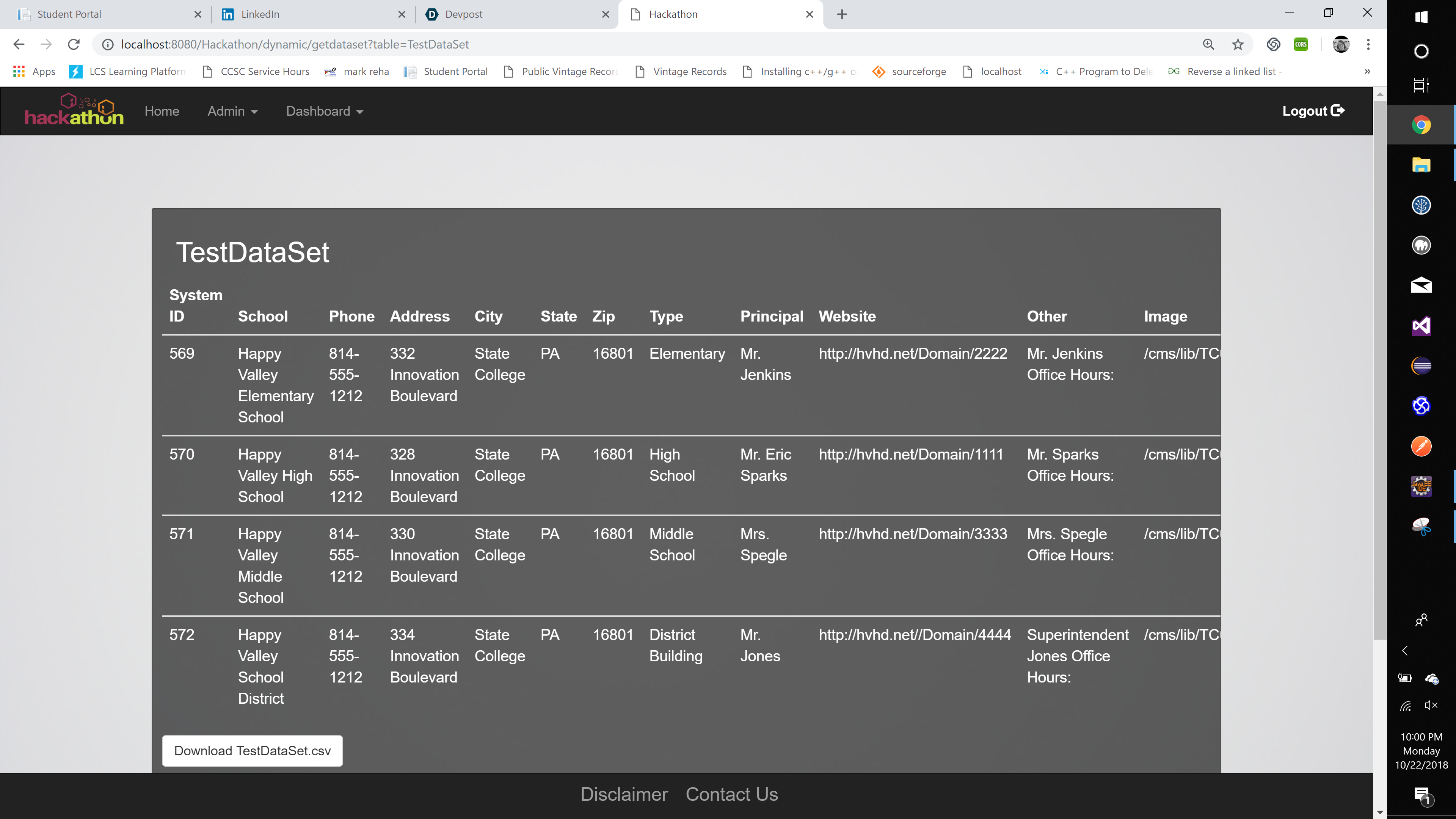1456x819 pixels.
Task: Click the site information icon before URL
Action: [x=107, y=44]
